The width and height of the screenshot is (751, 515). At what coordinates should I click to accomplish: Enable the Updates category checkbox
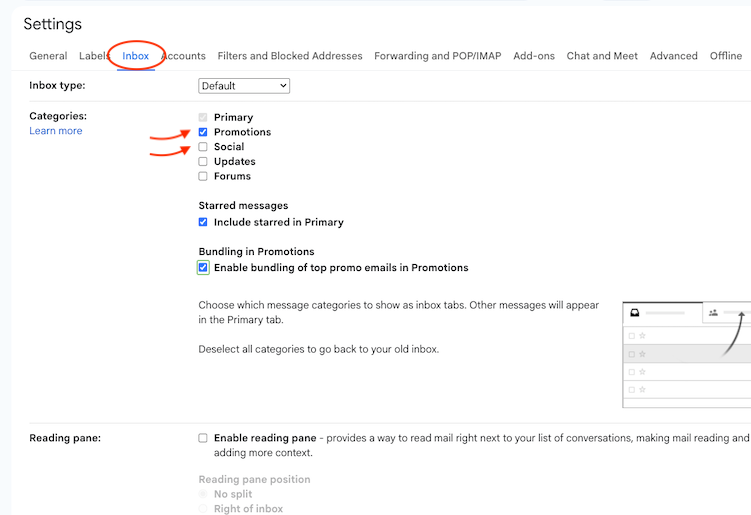(x=203, y=161)
